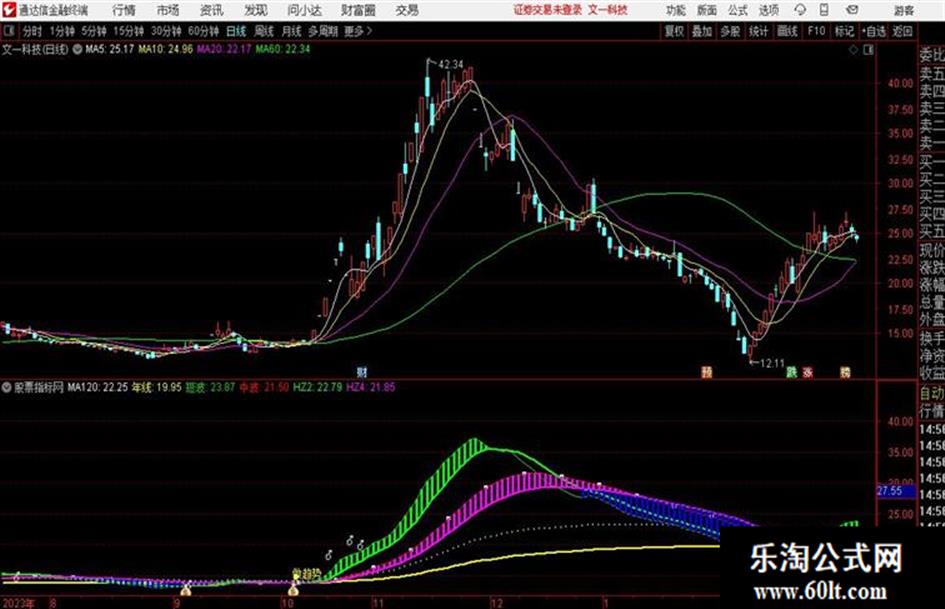This screenshot has width=945, height=609.
Task: Click the 多股 button
Action: pyautogui.click(x=730, y=31)
